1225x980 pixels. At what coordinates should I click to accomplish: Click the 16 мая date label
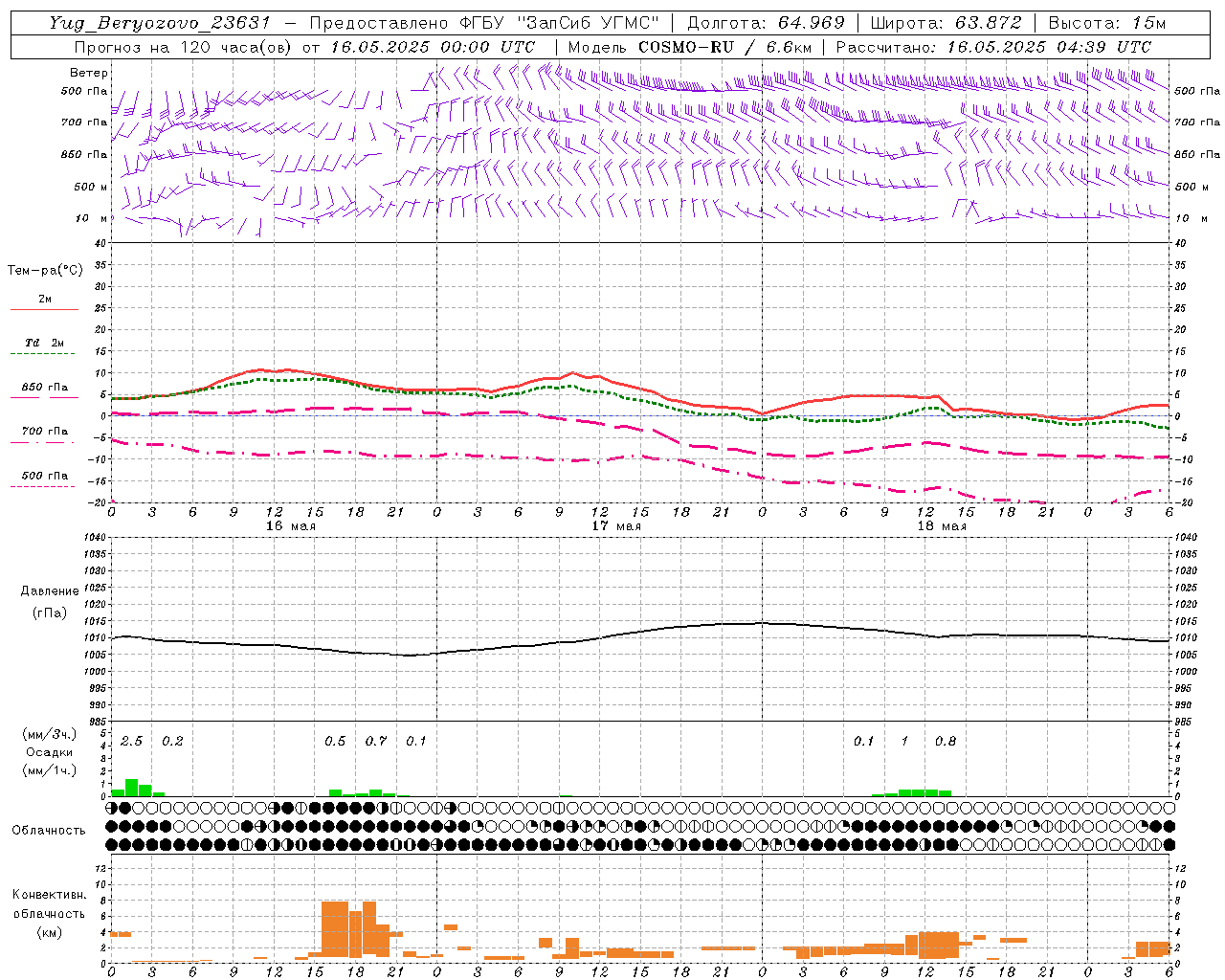pyautogui.click(x=291, y=526)
